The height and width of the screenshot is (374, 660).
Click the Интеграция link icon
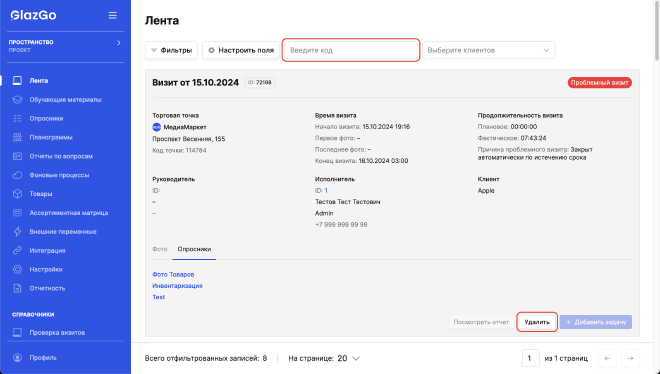point(17,250)
